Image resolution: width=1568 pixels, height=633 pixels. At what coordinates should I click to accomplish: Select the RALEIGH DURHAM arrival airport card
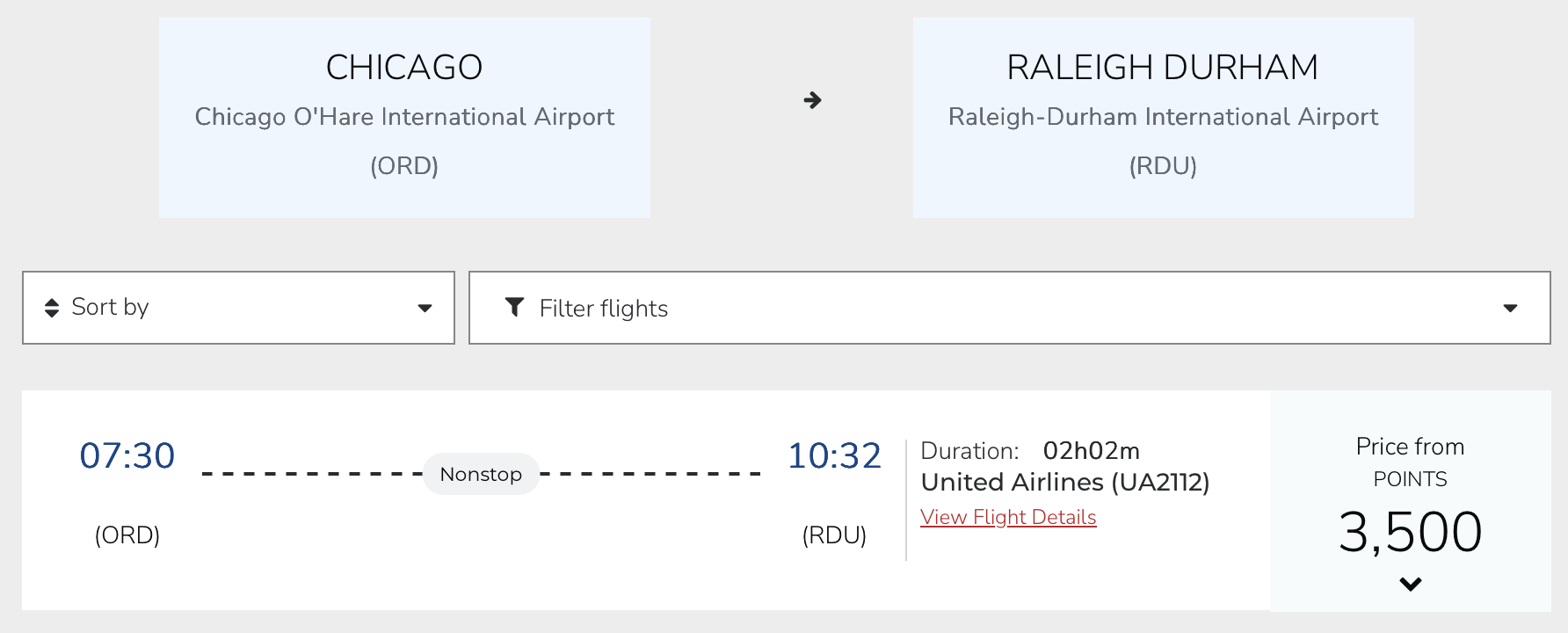click(x=1163, y=116)
